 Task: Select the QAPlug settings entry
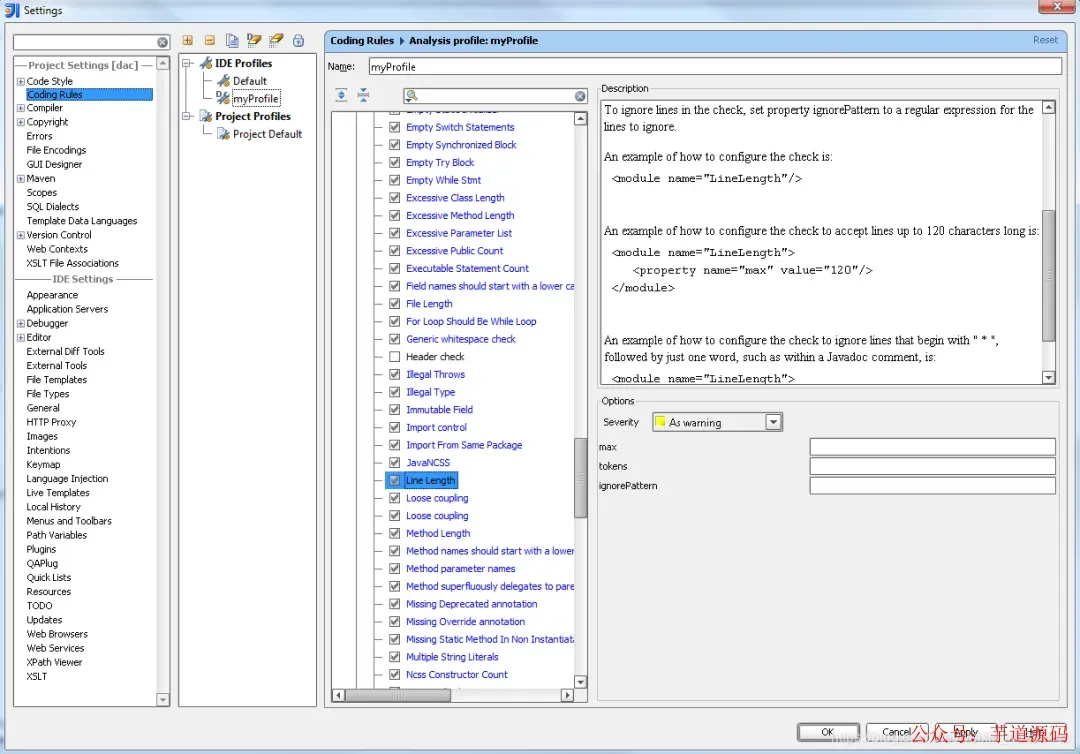42,564
